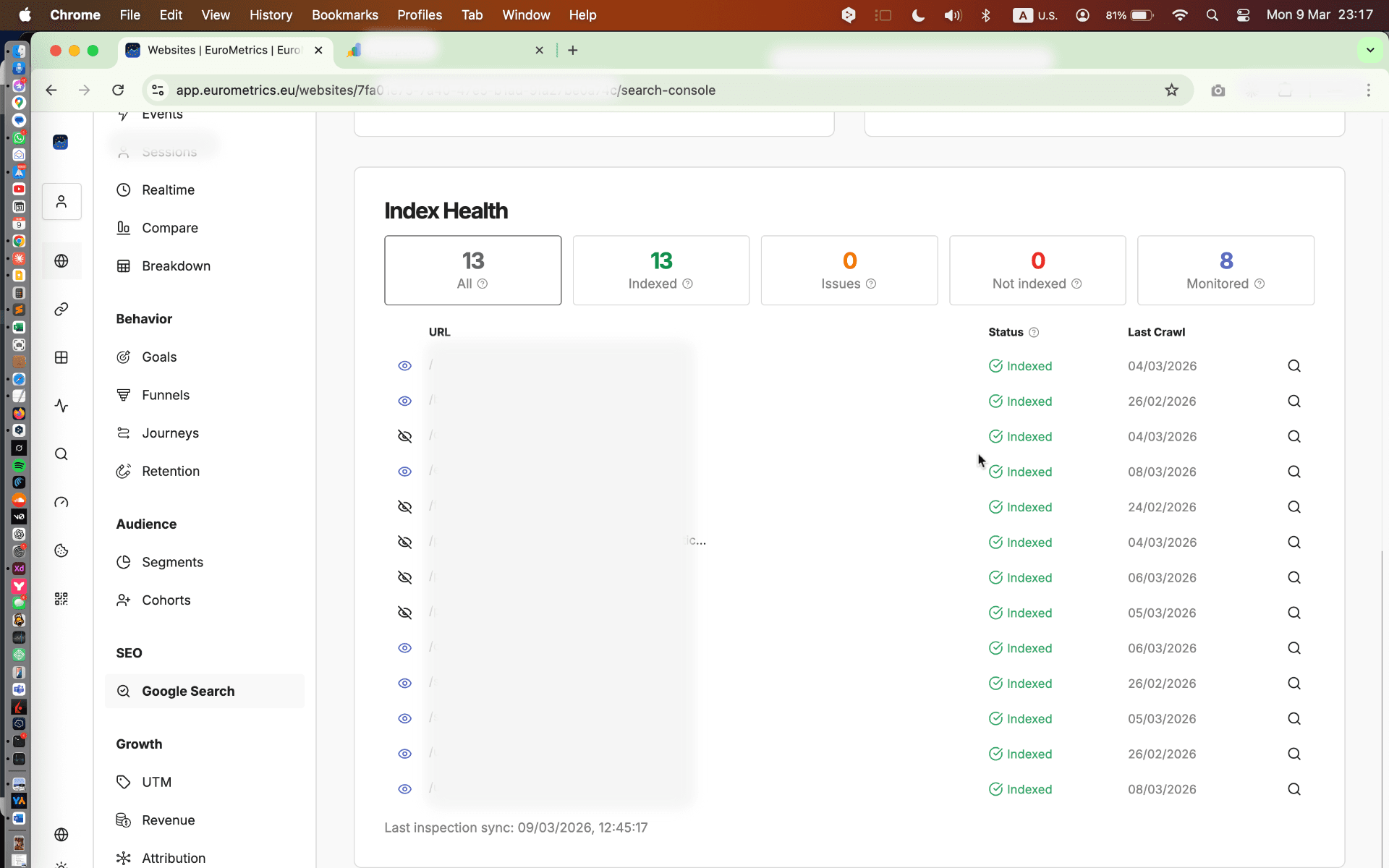Reload the page in Chrome
1389x868 pixels.
tap(118, 90)
